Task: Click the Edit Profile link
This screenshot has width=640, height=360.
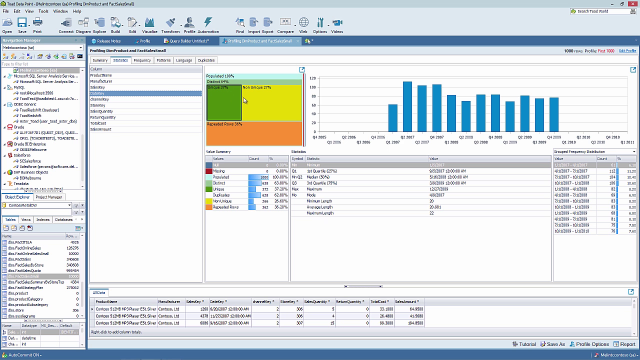Action: coord(627,51)
